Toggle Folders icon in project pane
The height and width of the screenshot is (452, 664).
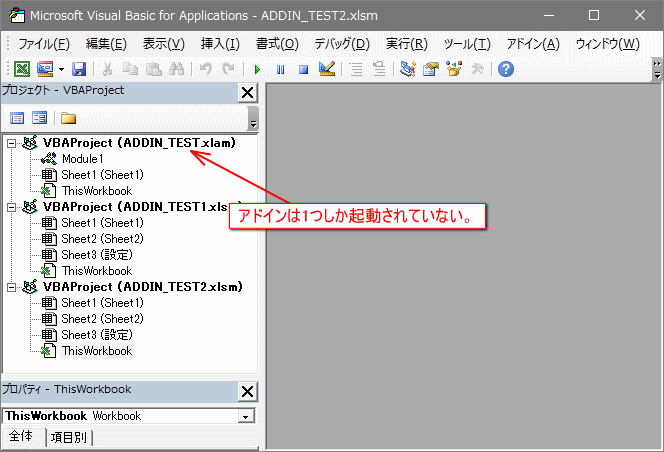[x=68, y=118]
